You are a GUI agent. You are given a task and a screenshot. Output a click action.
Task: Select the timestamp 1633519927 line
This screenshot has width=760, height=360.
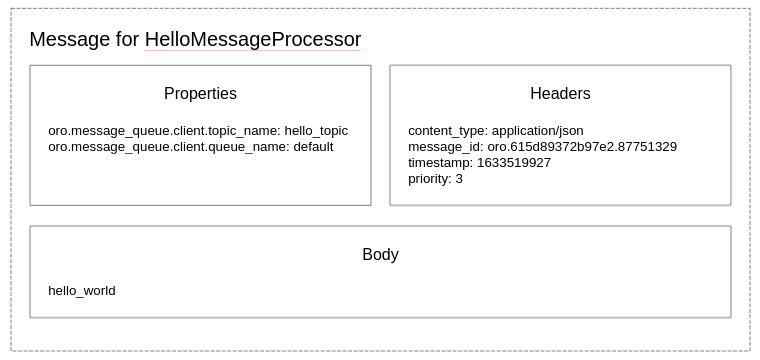point(479,163)
